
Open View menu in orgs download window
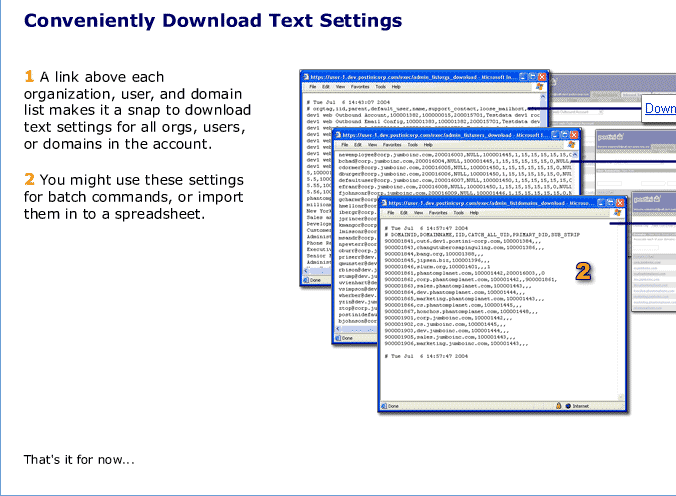pos(340,87)
